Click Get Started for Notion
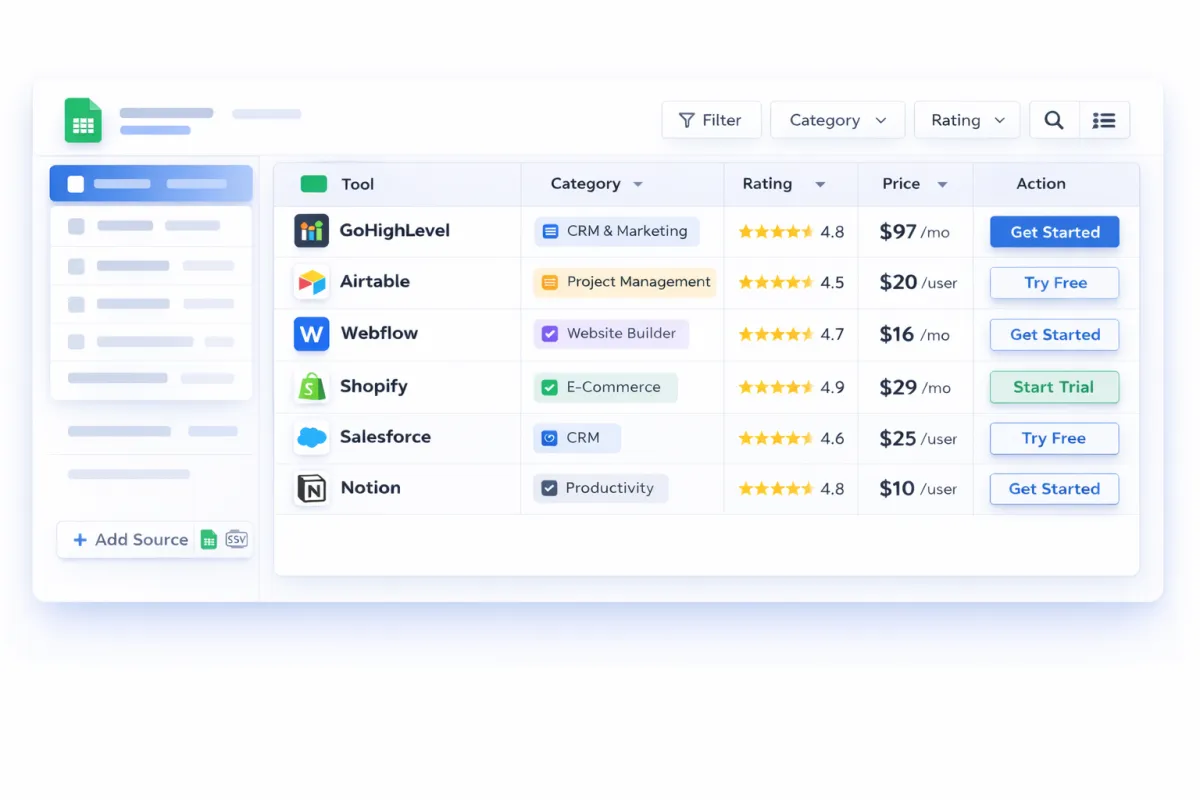Viewport: 1200px width, 800px height. (1054, 489)
